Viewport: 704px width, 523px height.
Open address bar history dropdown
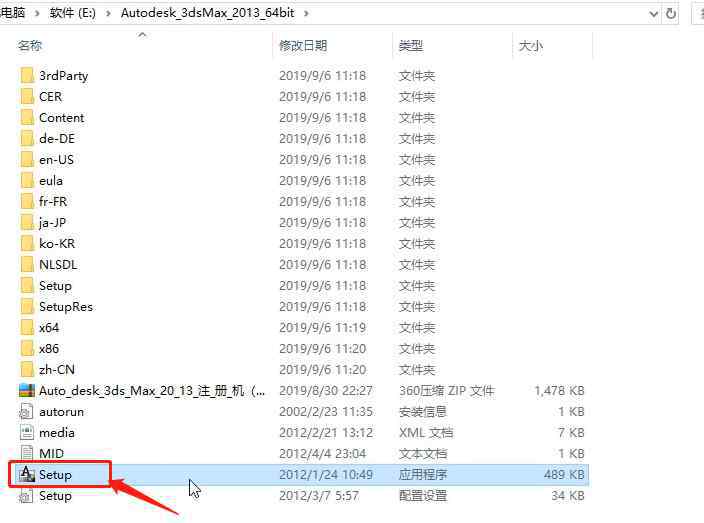(x=654, y=14)
